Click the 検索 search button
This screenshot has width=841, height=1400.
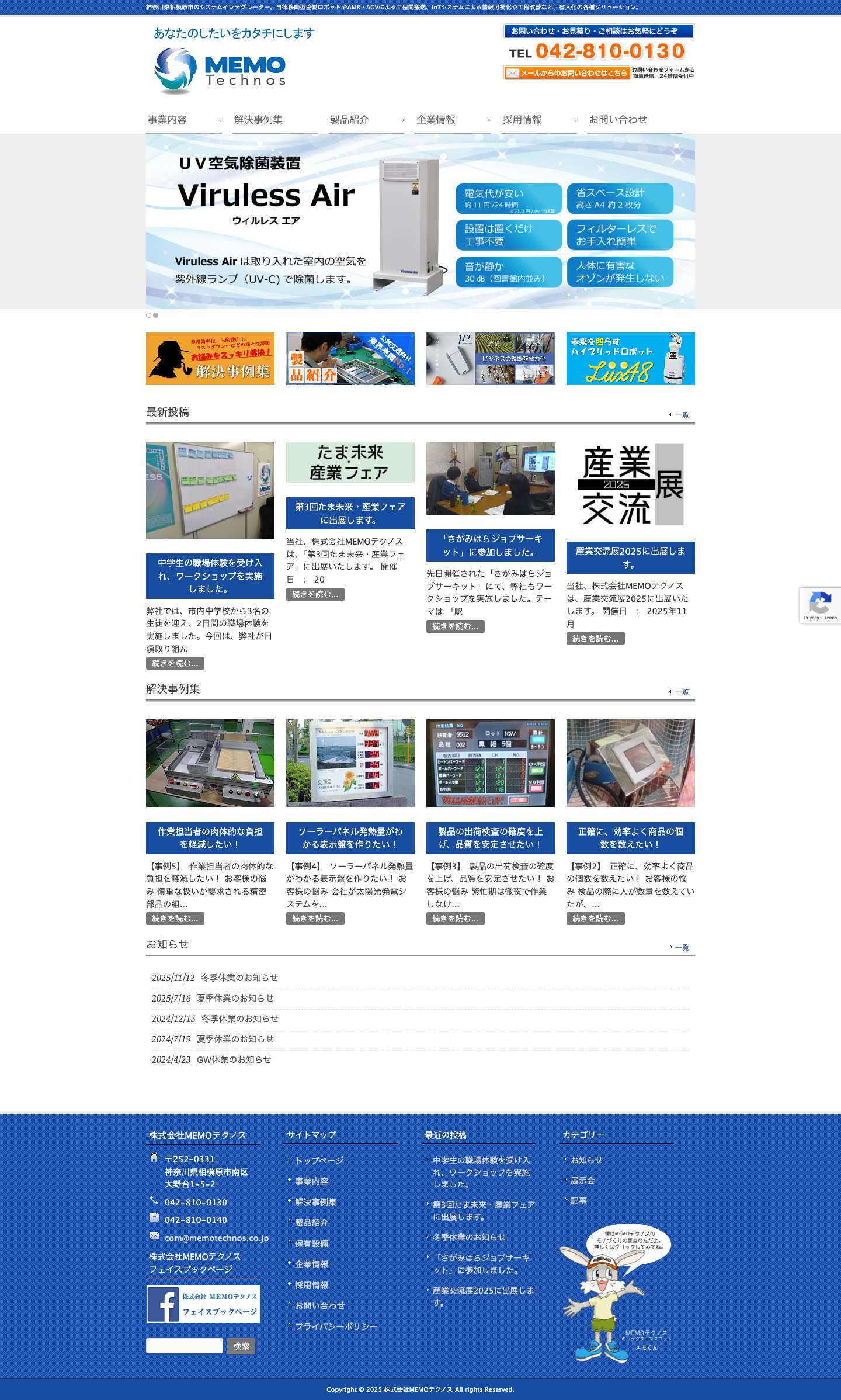[241, 1346]
